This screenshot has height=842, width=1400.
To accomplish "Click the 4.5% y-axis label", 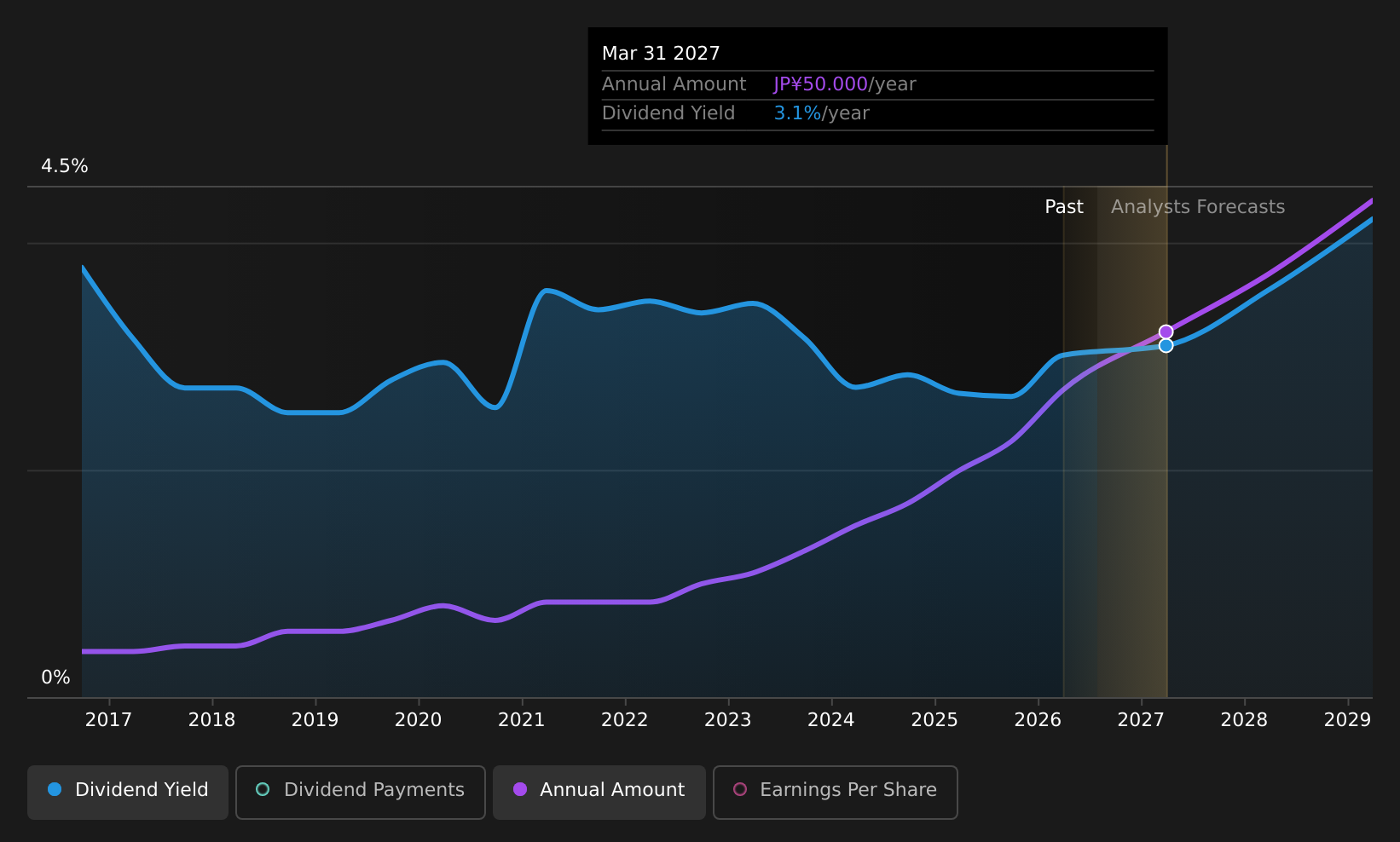I will tap(65, 166).
